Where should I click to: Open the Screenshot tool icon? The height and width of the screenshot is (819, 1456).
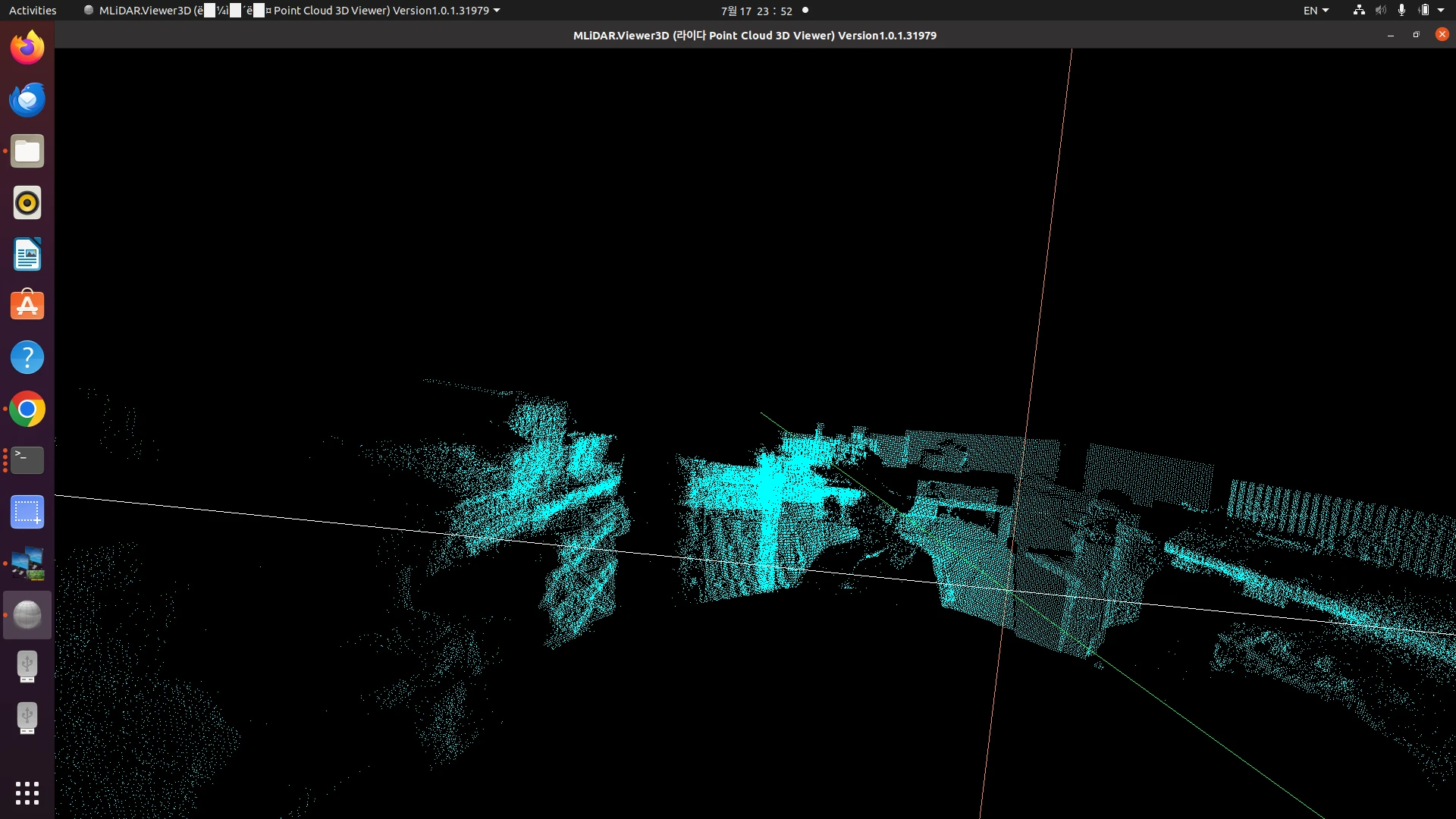[x=27, y=512]
